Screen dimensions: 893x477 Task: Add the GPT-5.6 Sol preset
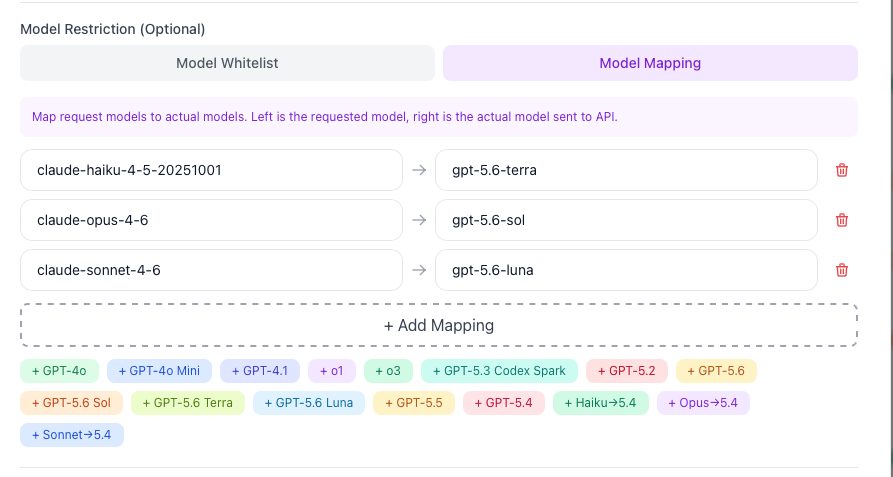point(71,403)
